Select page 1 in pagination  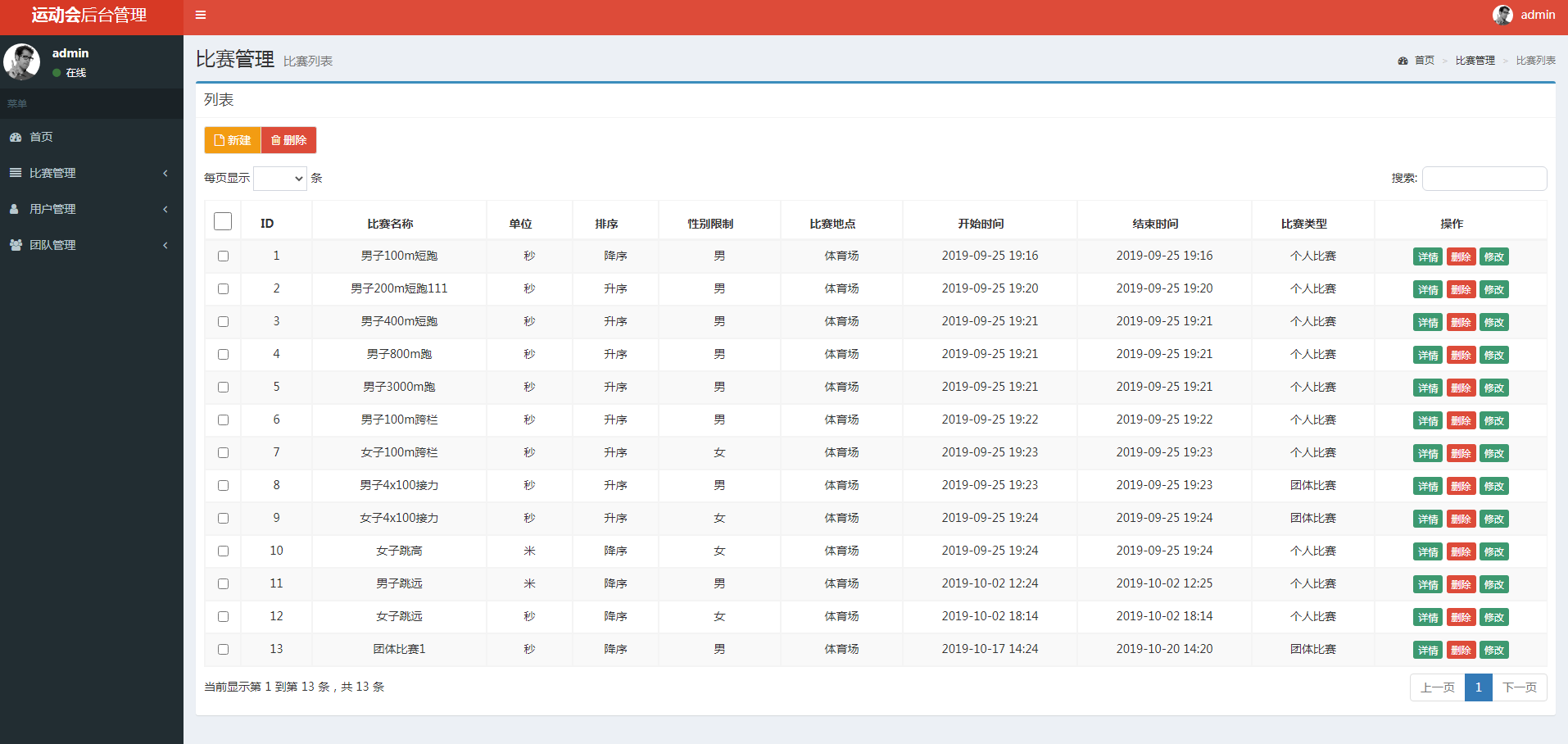[x=1479, y=687]
